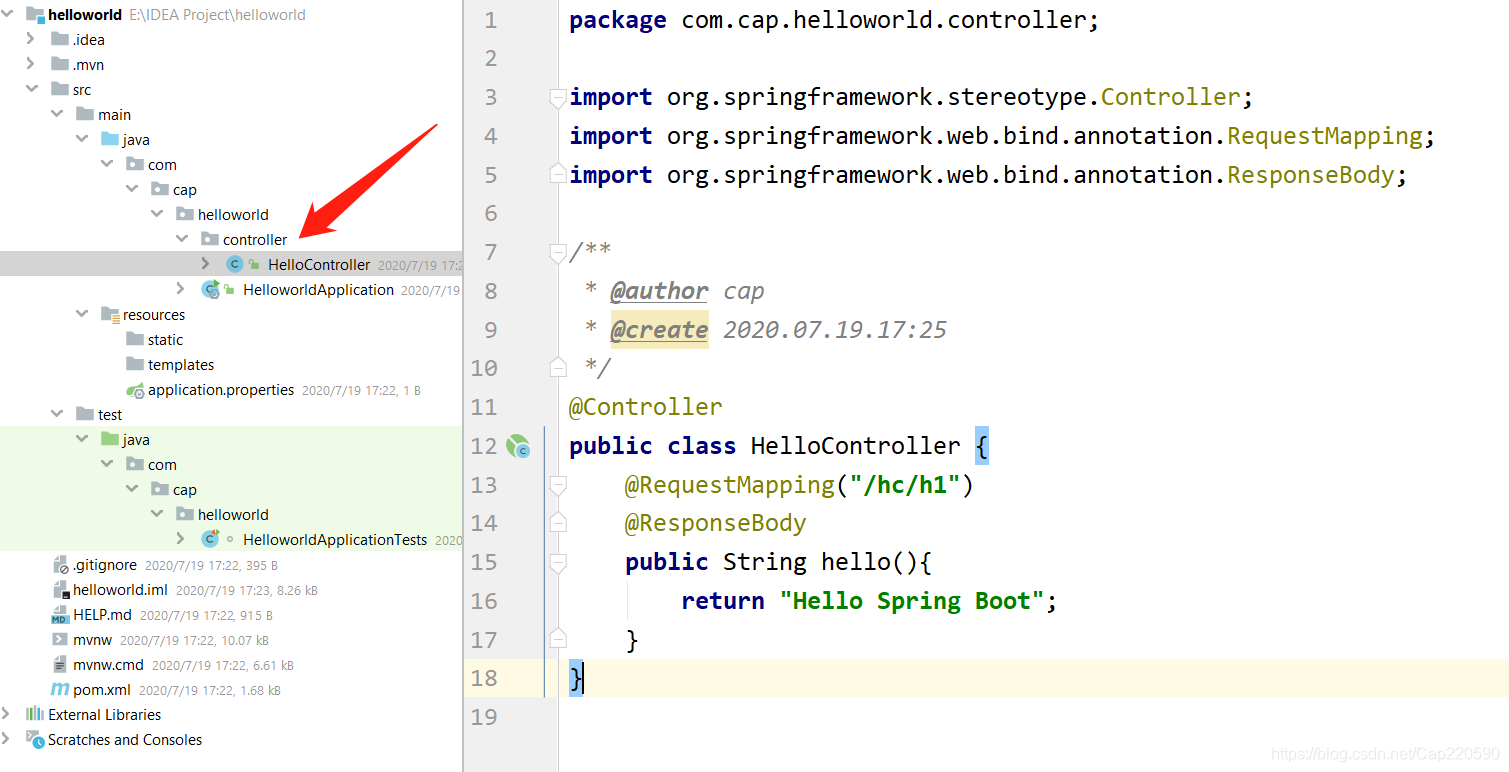Click the .idea folder icon

pos(60,40)
